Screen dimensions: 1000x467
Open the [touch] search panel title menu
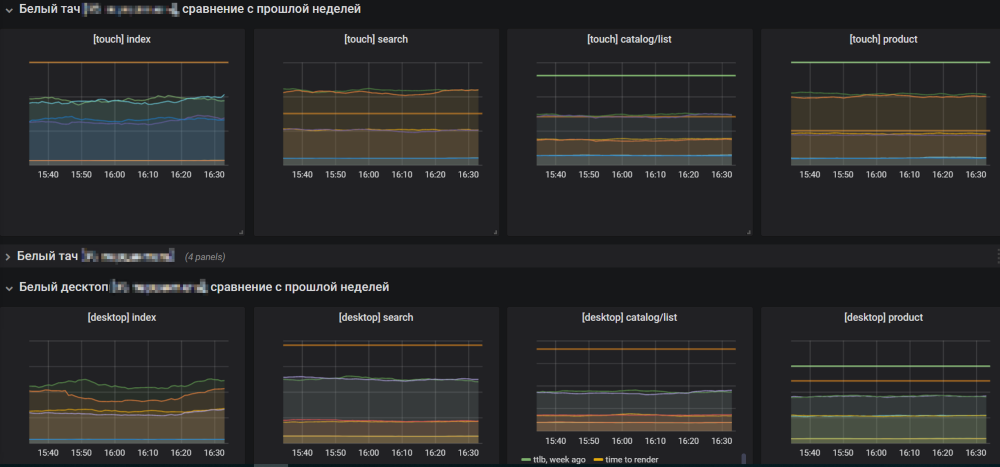pyautogui.click(x=376, y=39)
